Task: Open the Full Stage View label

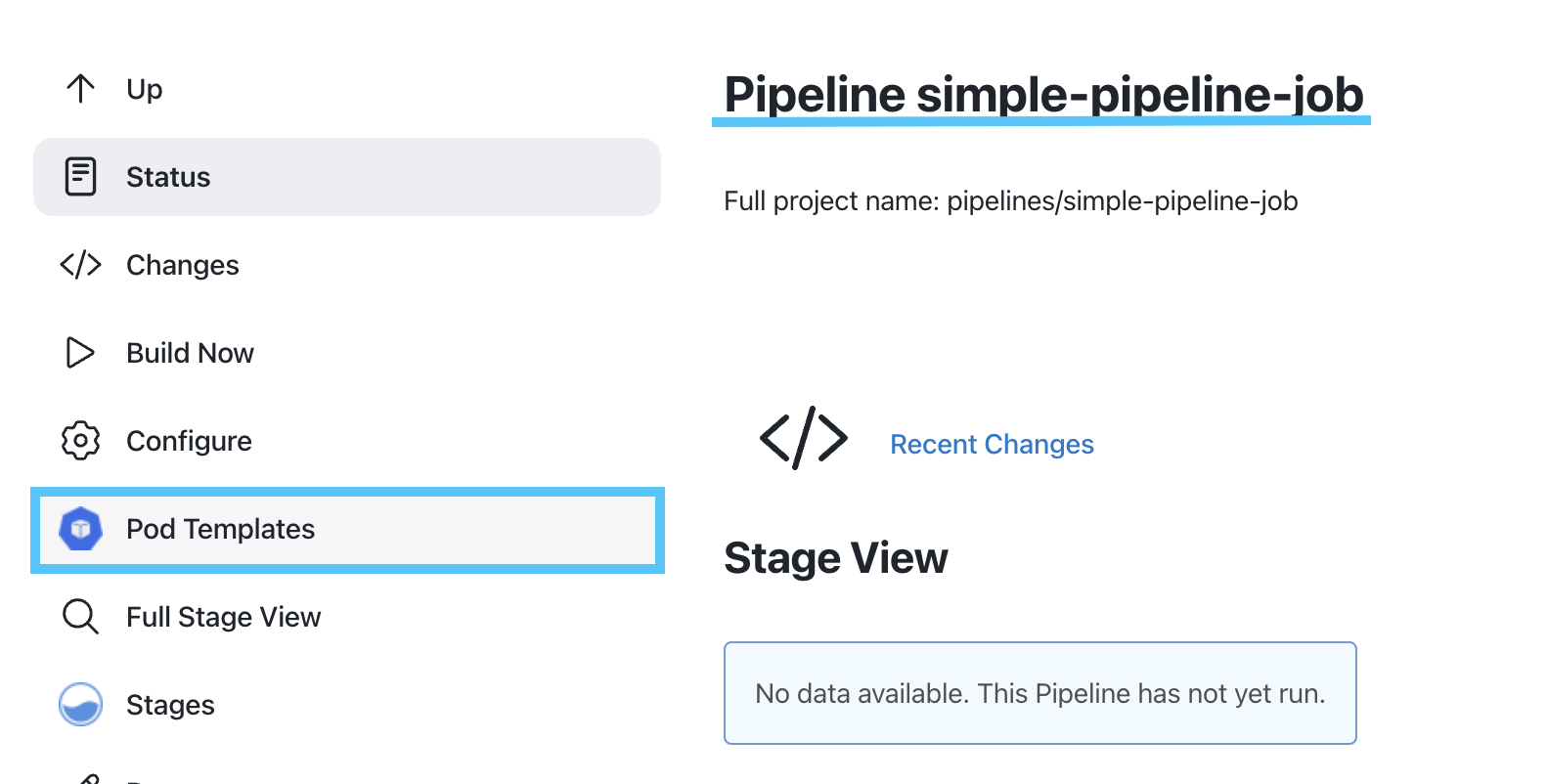Action: (224, 617)
